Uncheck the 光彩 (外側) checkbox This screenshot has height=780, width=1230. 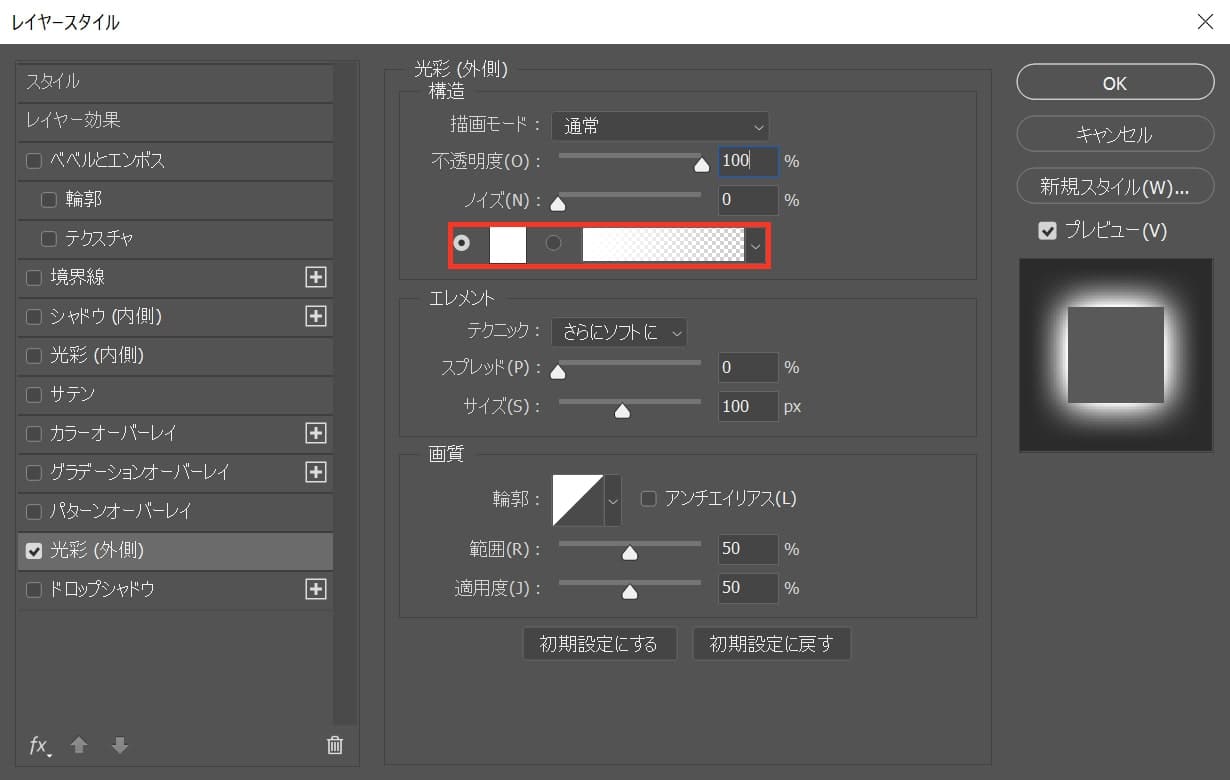[34, 550]
